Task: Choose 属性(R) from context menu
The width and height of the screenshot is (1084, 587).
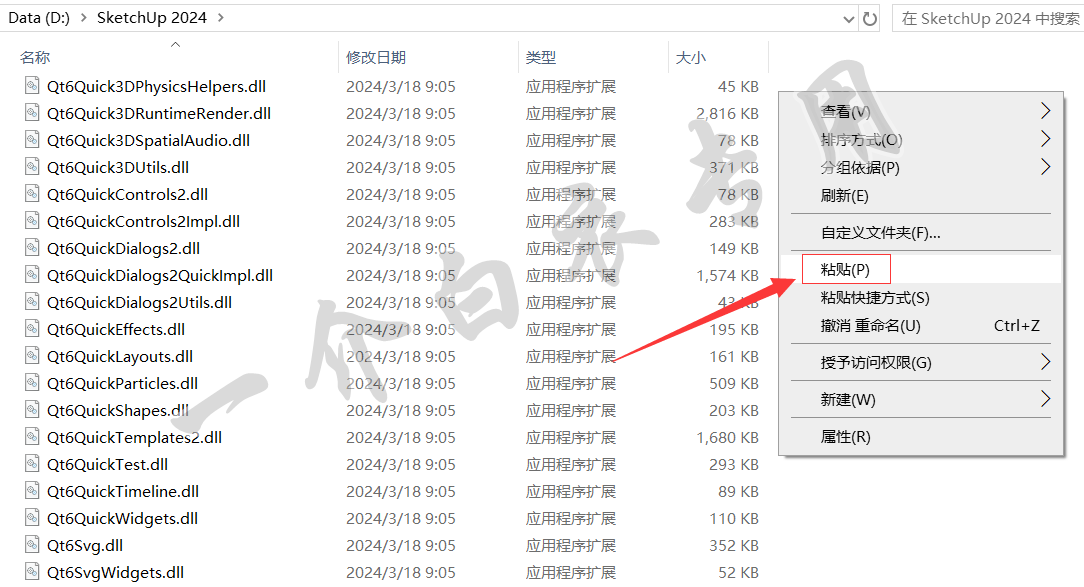Action: coord(921,437)
